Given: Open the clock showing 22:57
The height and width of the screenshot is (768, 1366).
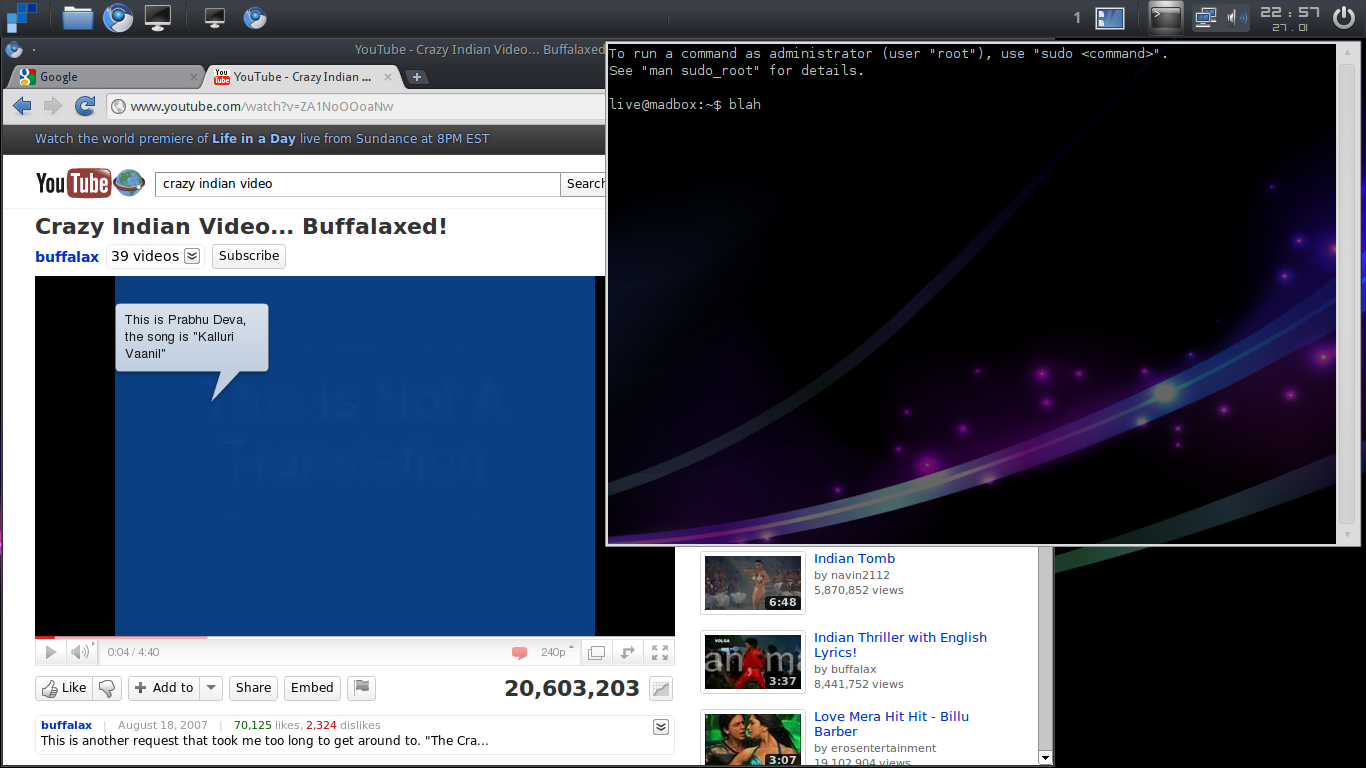Looking at the screenshot, I should coord(1289,18).
